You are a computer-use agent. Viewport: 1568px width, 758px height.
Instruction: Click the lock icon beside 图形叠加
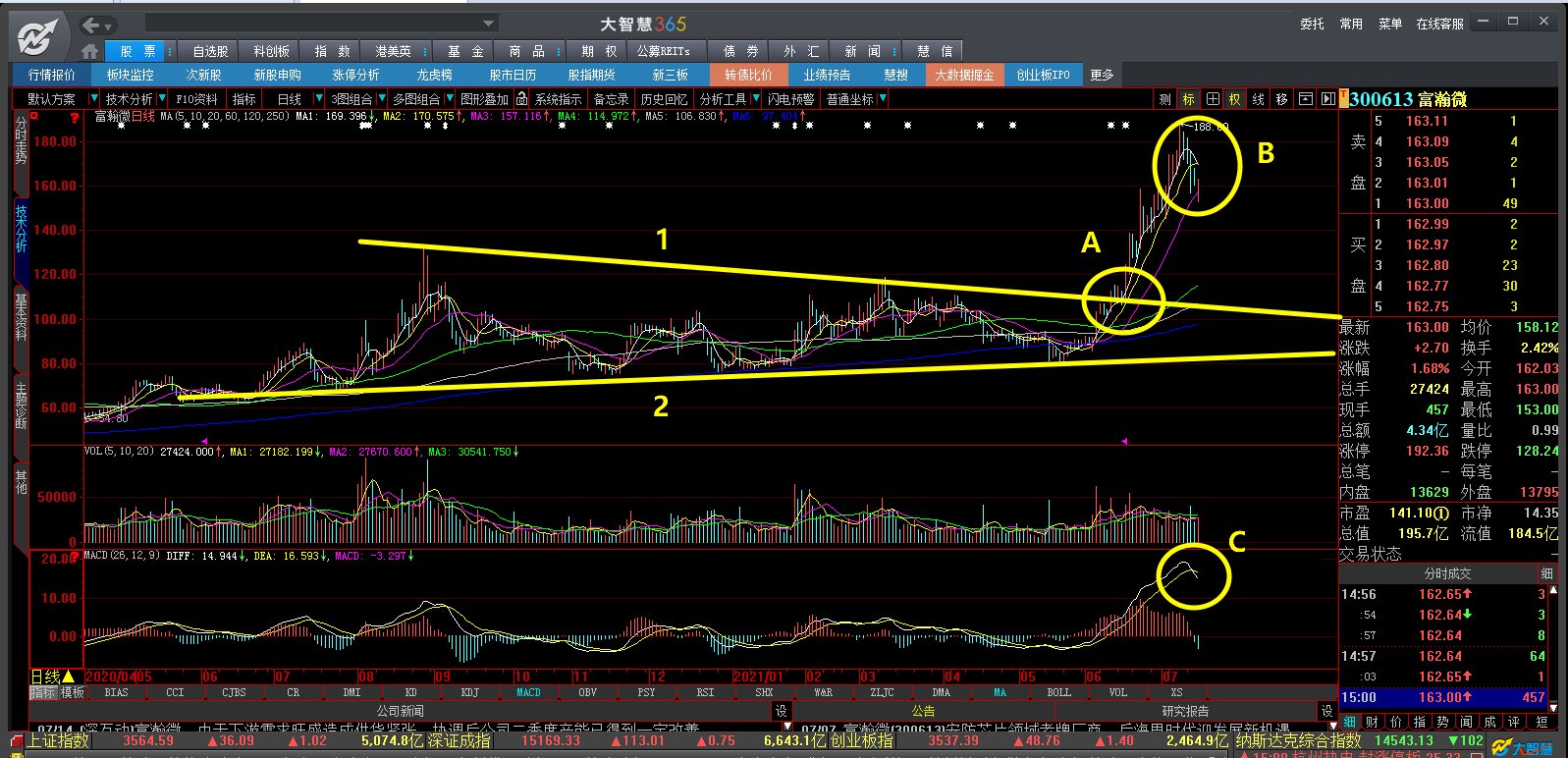coord(521,99)
